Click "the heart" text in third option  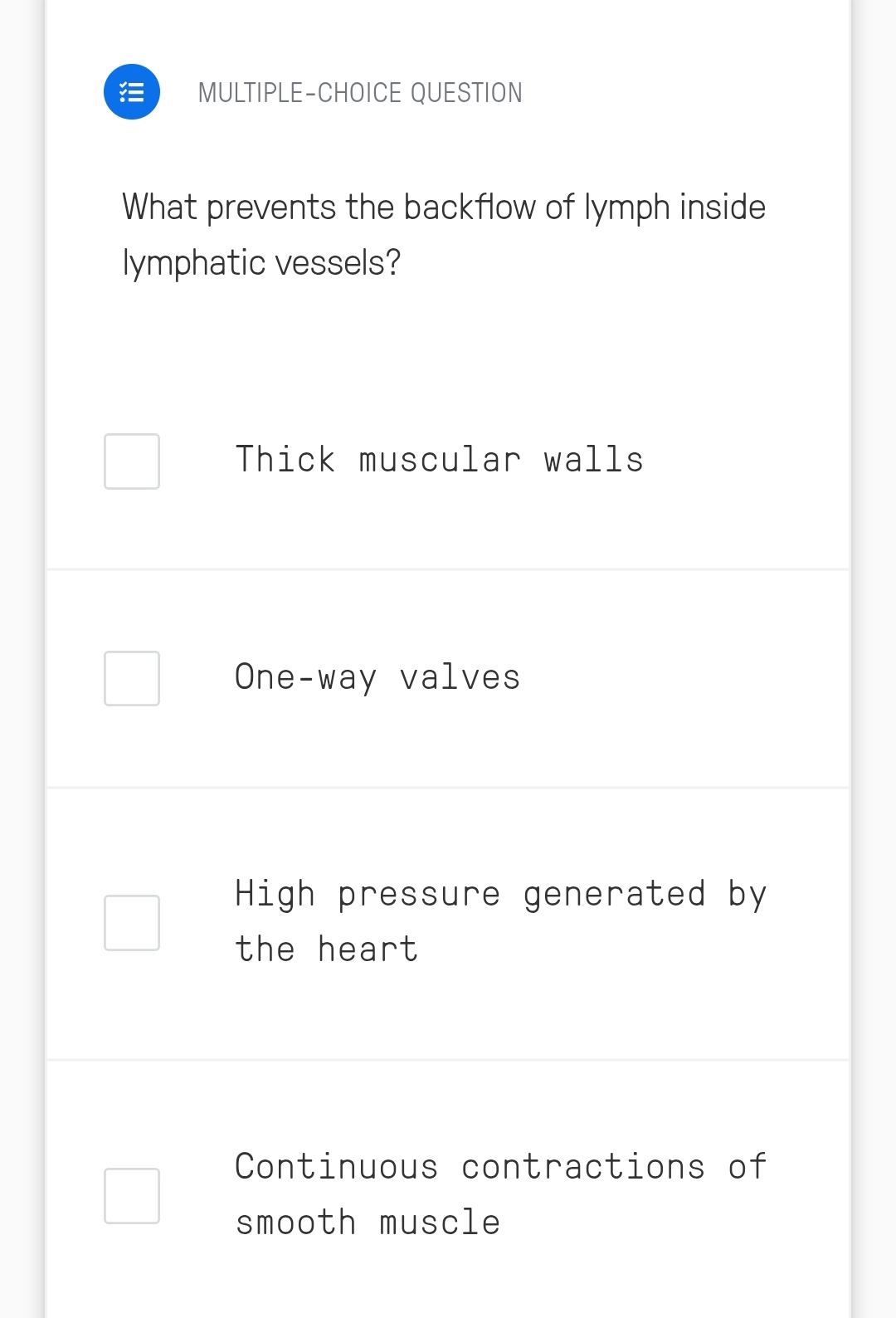pos(326,949)
